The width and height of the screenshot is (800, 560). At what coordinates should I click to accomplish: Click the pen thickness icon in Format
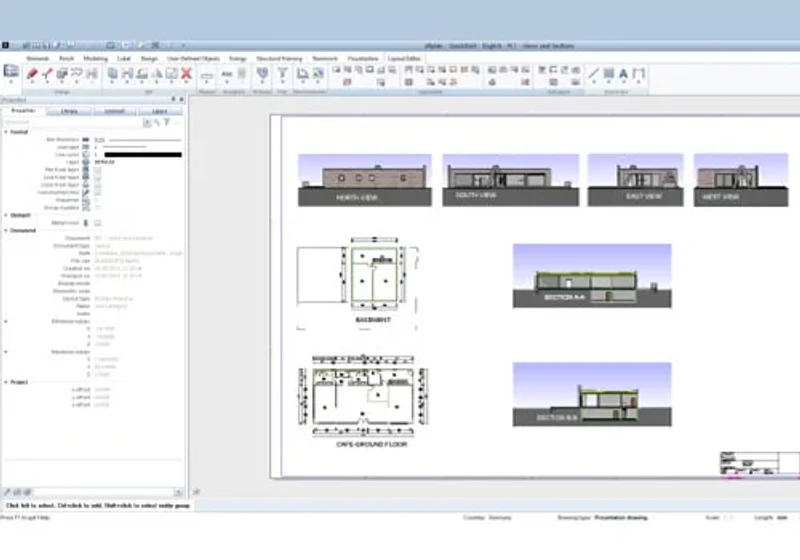point(86,139)
